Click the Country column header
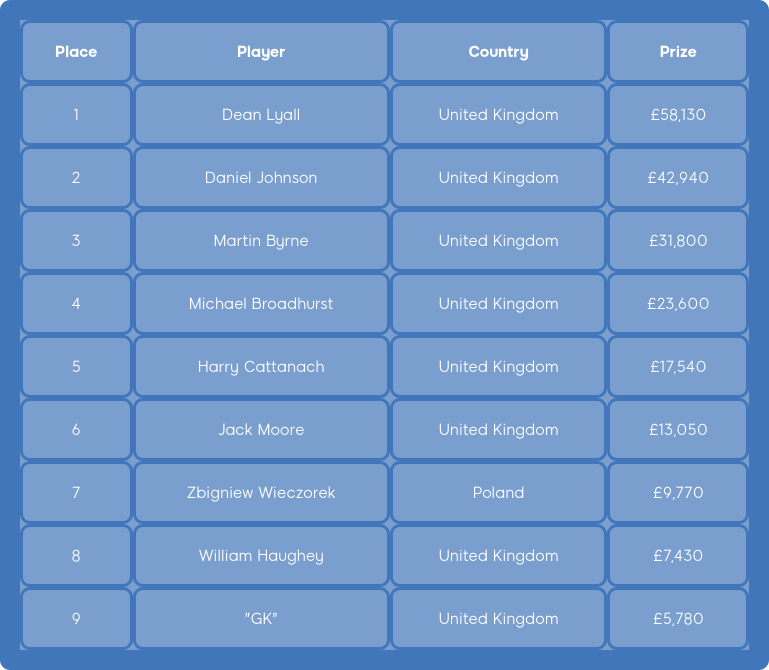The height and width of the screenshot is (670, 769). pyautogui.click(x=498, y=52)
